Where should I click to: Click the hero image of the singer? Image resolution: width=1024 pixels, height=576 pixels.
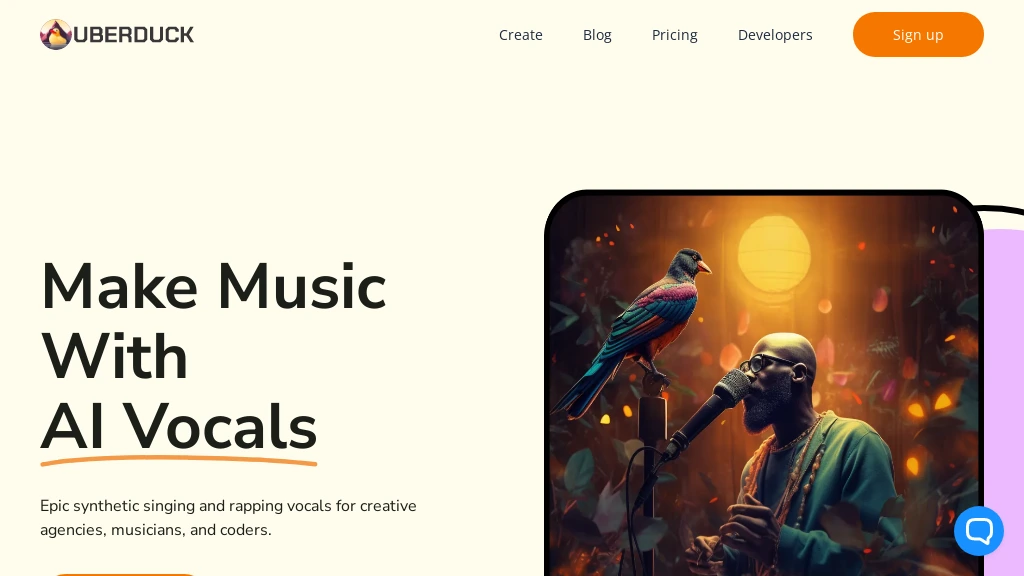764,383
